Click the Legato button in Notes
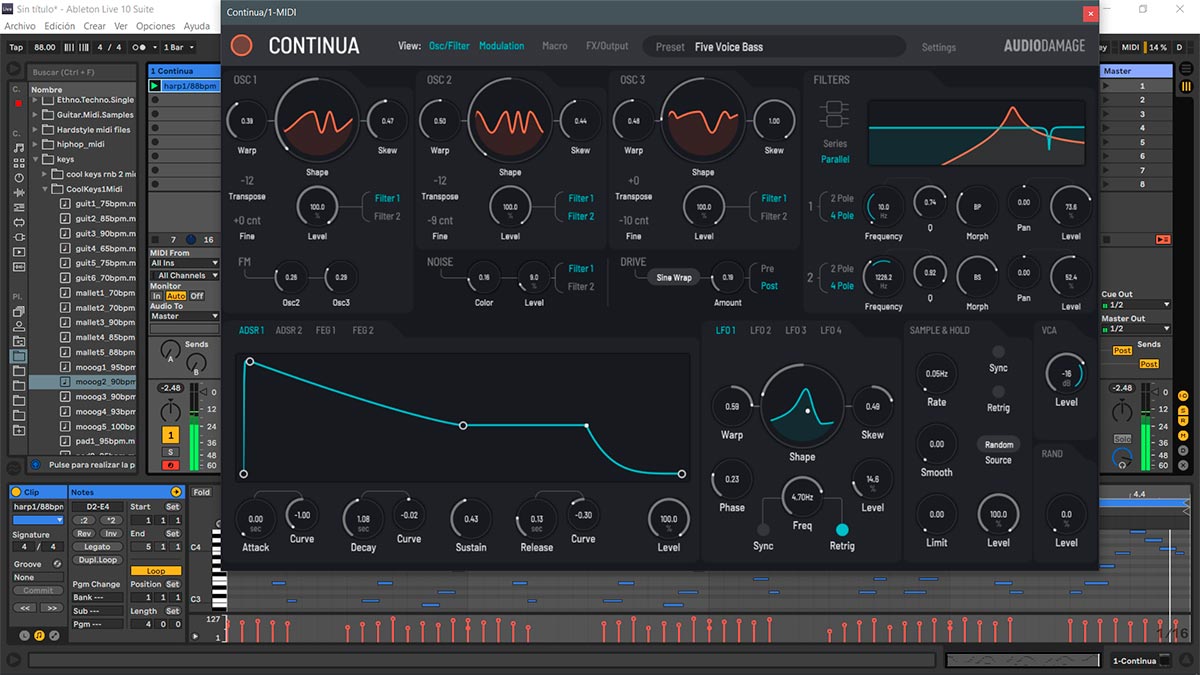The height and width of the screenshot is (675, 1200). 97,547
